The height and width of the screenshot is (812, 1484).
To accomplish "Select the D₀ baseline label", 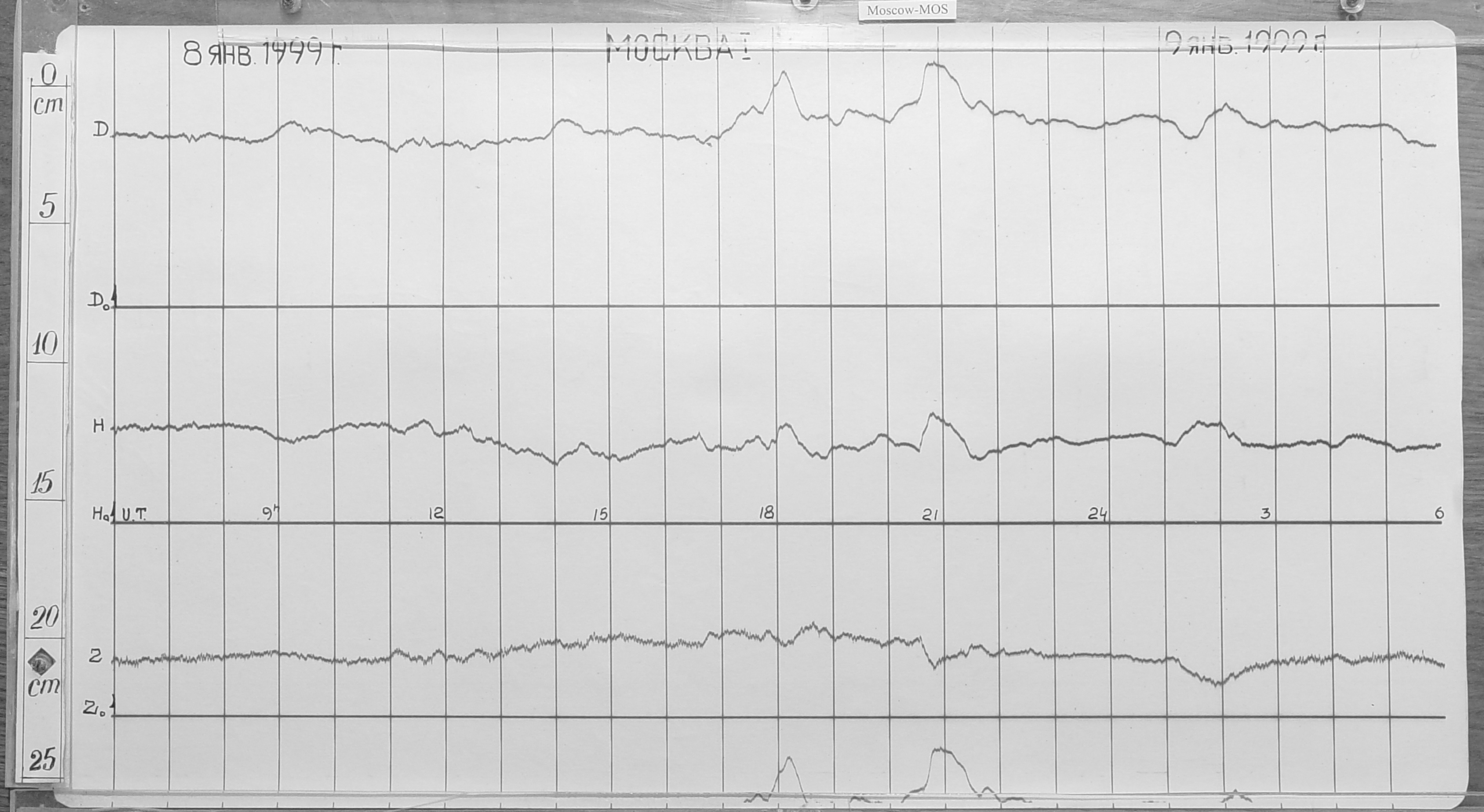I will point(96,303).
